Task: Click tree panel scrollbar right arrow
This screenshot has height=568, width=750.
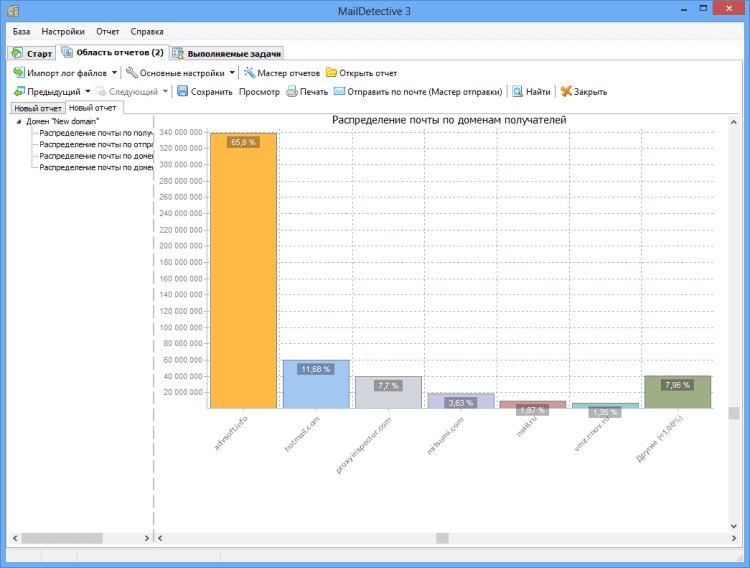Action: pyautogui.click(x=147, y=538)
